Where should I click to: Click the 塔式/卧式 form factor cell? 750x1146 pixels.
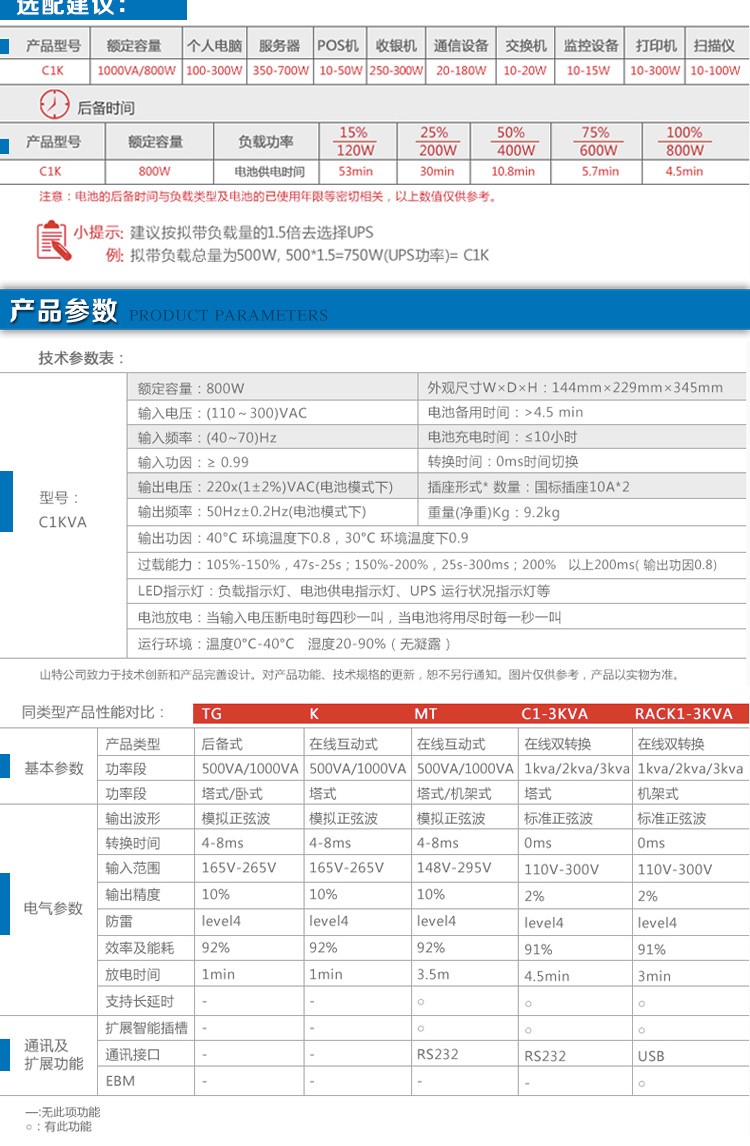click(232, 794)
